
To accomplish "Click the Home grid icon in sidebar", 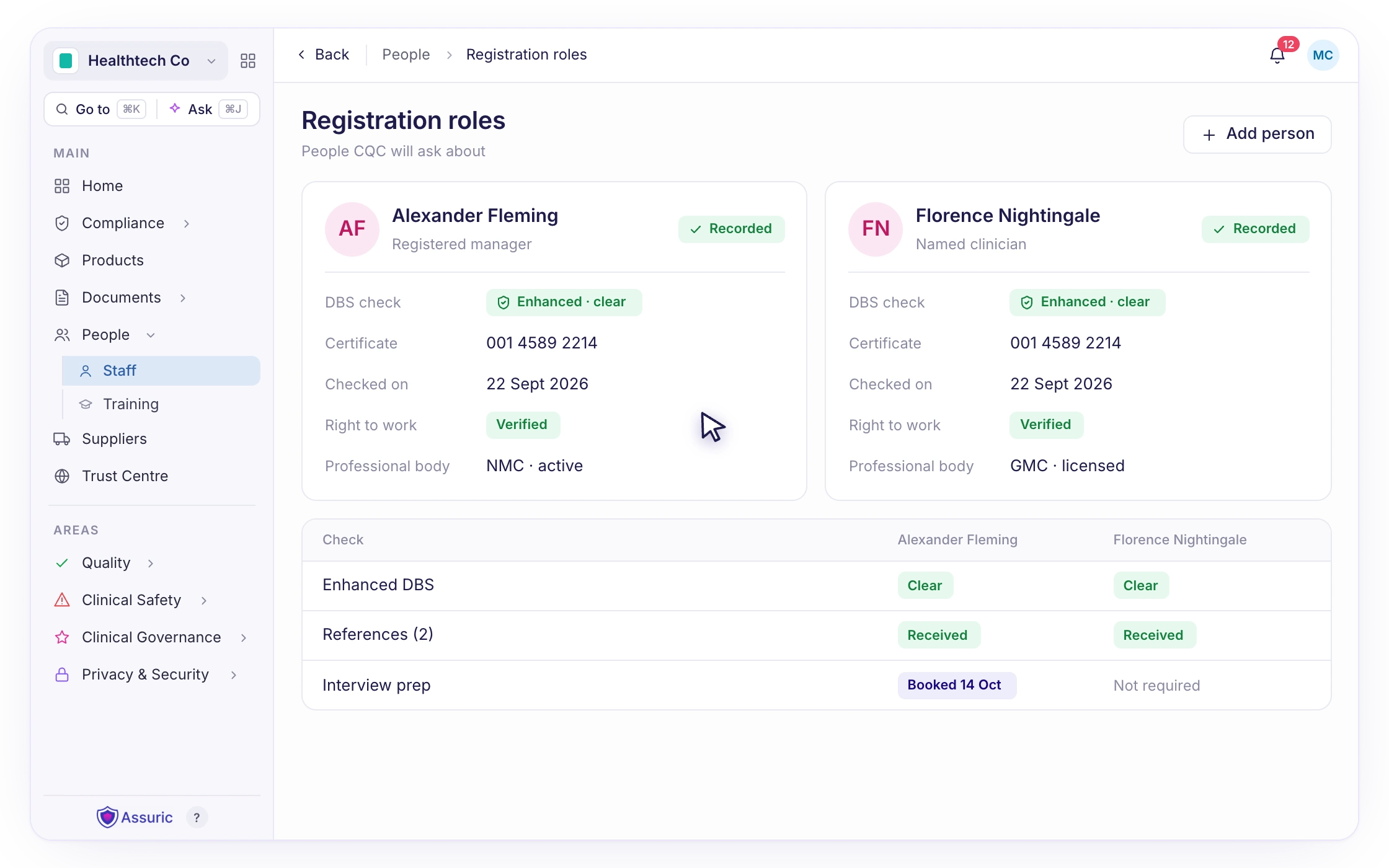I will pyautogui.click(x=62, y=186).
